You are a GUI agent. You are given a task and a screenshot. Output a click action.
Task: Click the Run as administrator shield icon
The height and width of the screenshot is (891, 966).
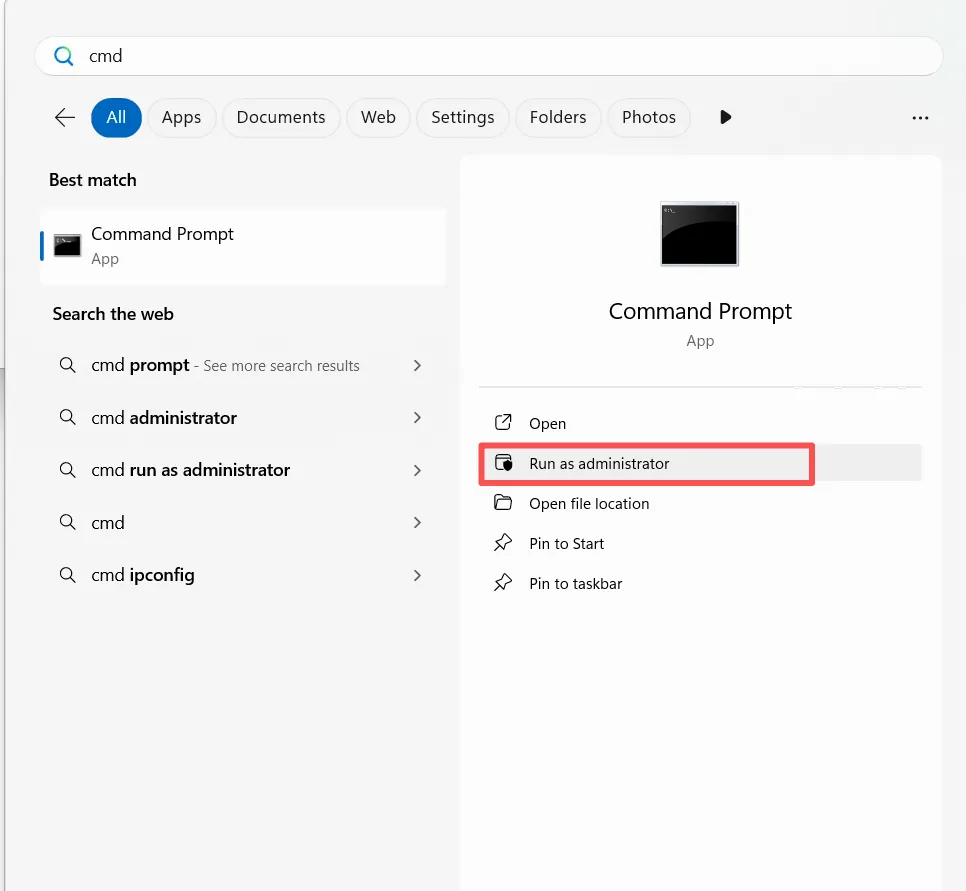click(503, 463)
